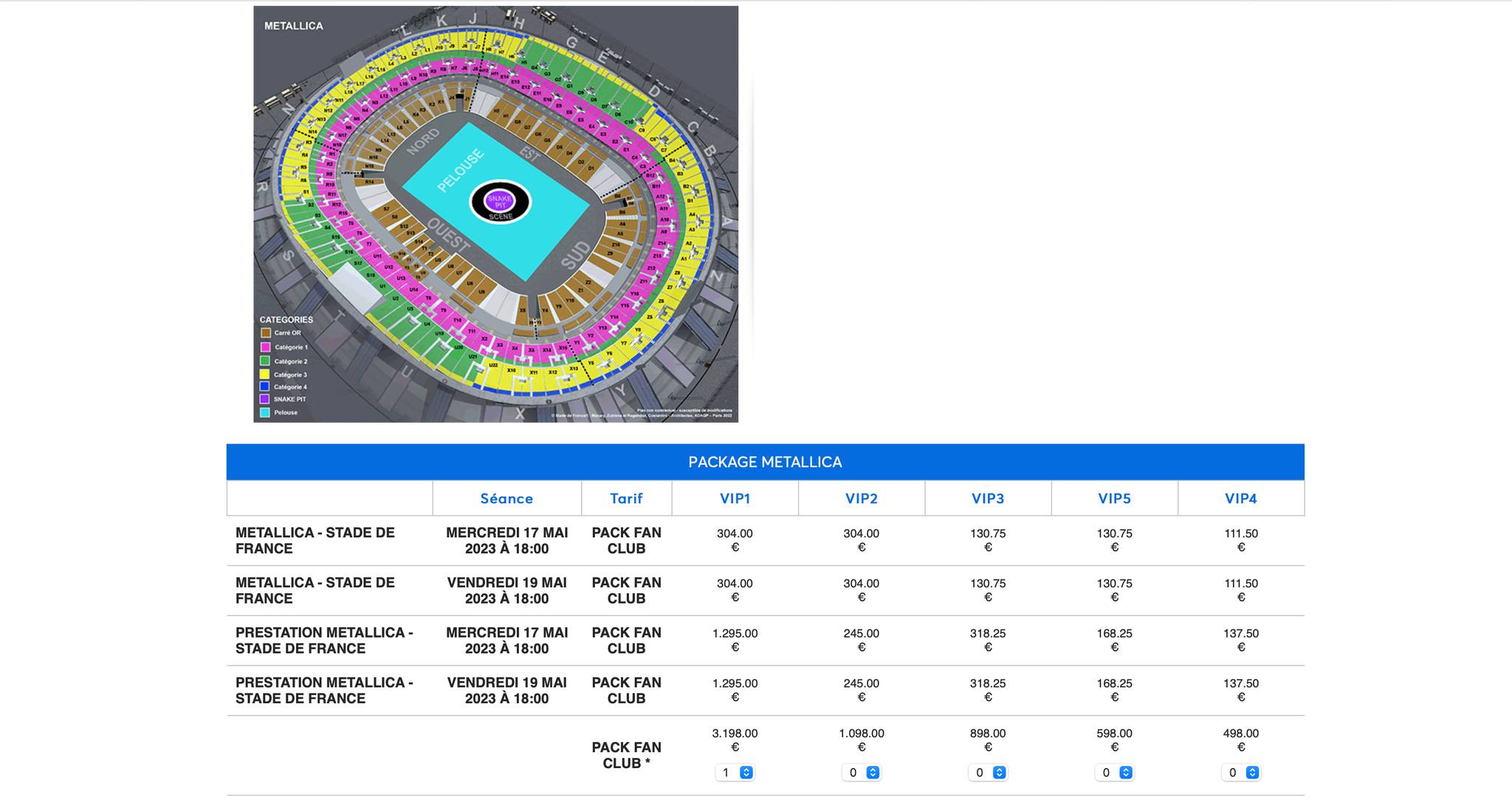This screenshot has width=1512, height=808.
Task: Click the purple SNAKE PIT legend swatch
Action: click(x=265, y=399)
